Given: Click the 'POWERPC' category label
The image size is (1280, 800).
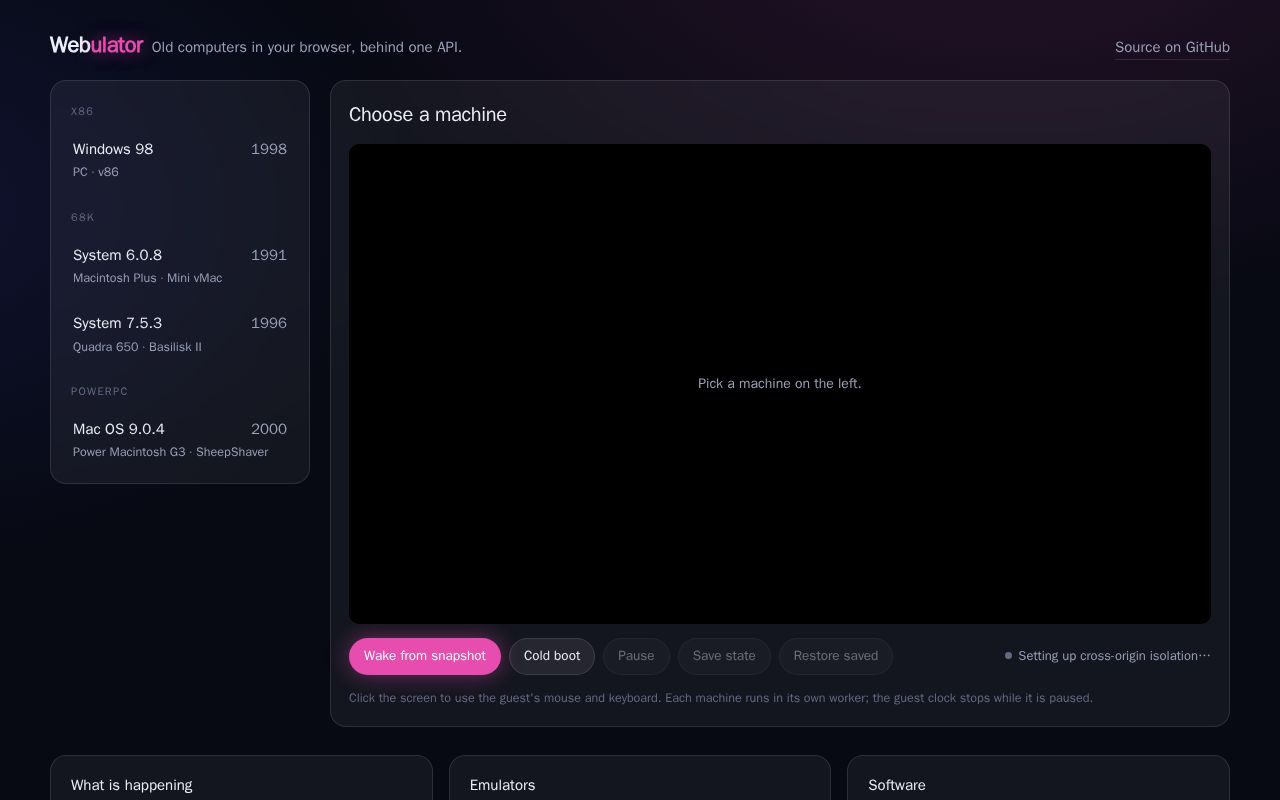Looking at the screenshot, I should pyautogui.click(x=100, y=392).
